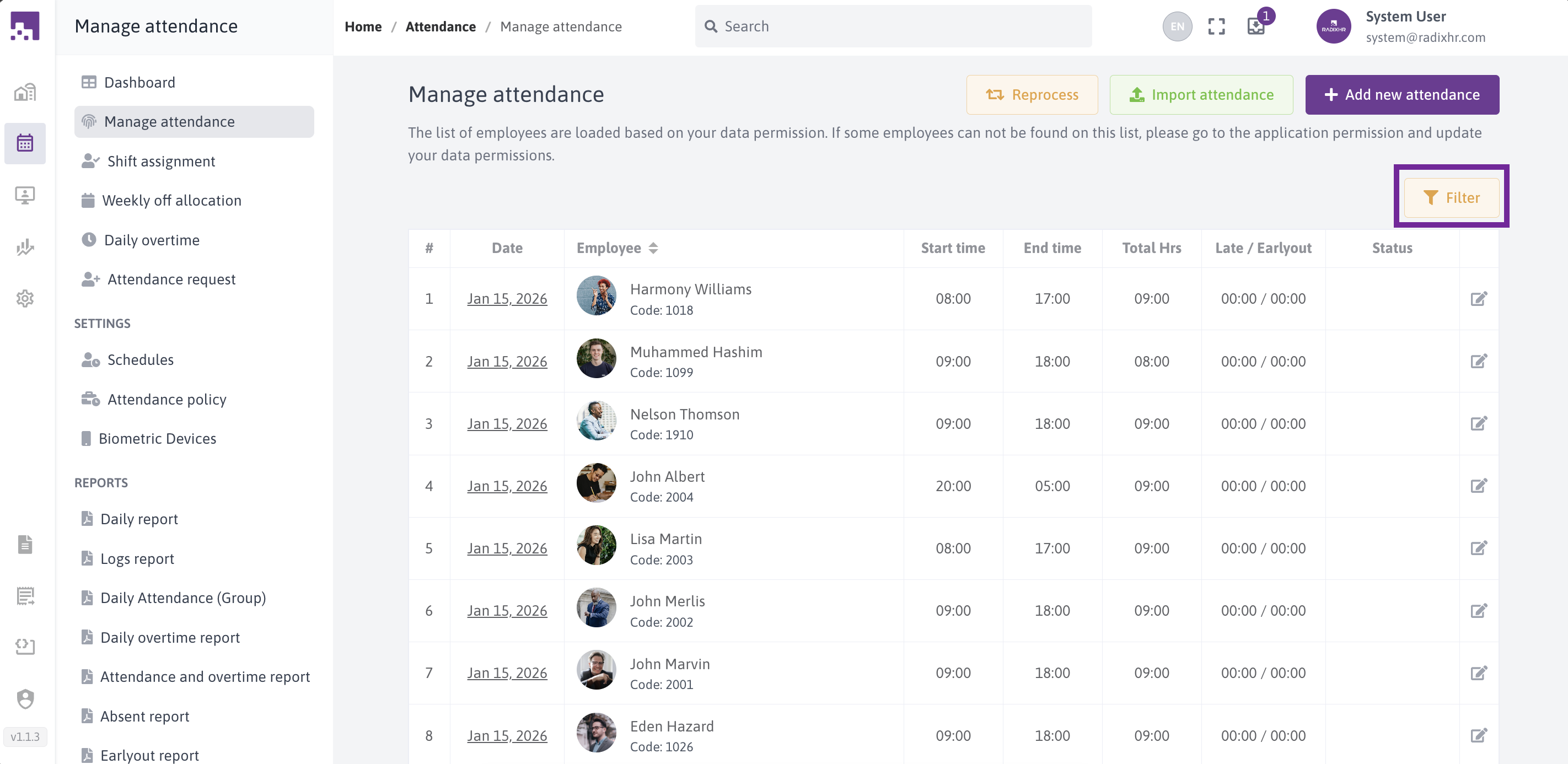Screen dimensions: 1568x764
Task: Open Jan 15, 2026 link for Lisa Martin
Action: click(x=507, y=548)
